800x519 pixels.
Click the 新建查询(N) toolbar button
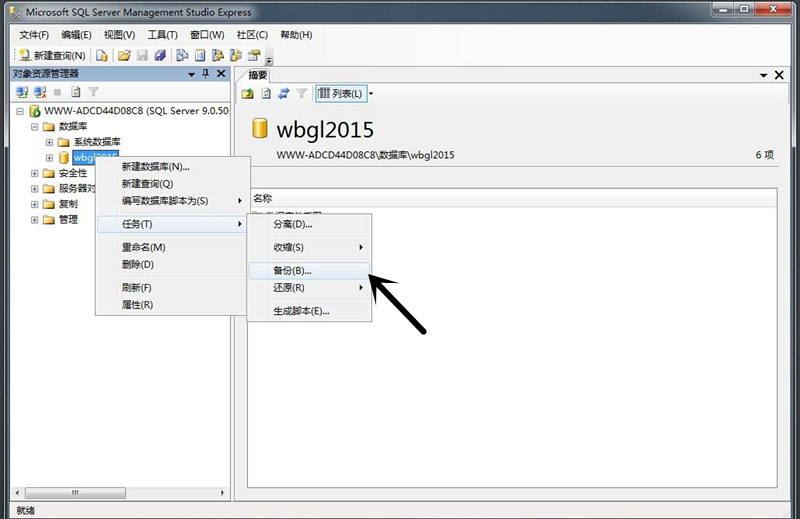click(52, 55)
